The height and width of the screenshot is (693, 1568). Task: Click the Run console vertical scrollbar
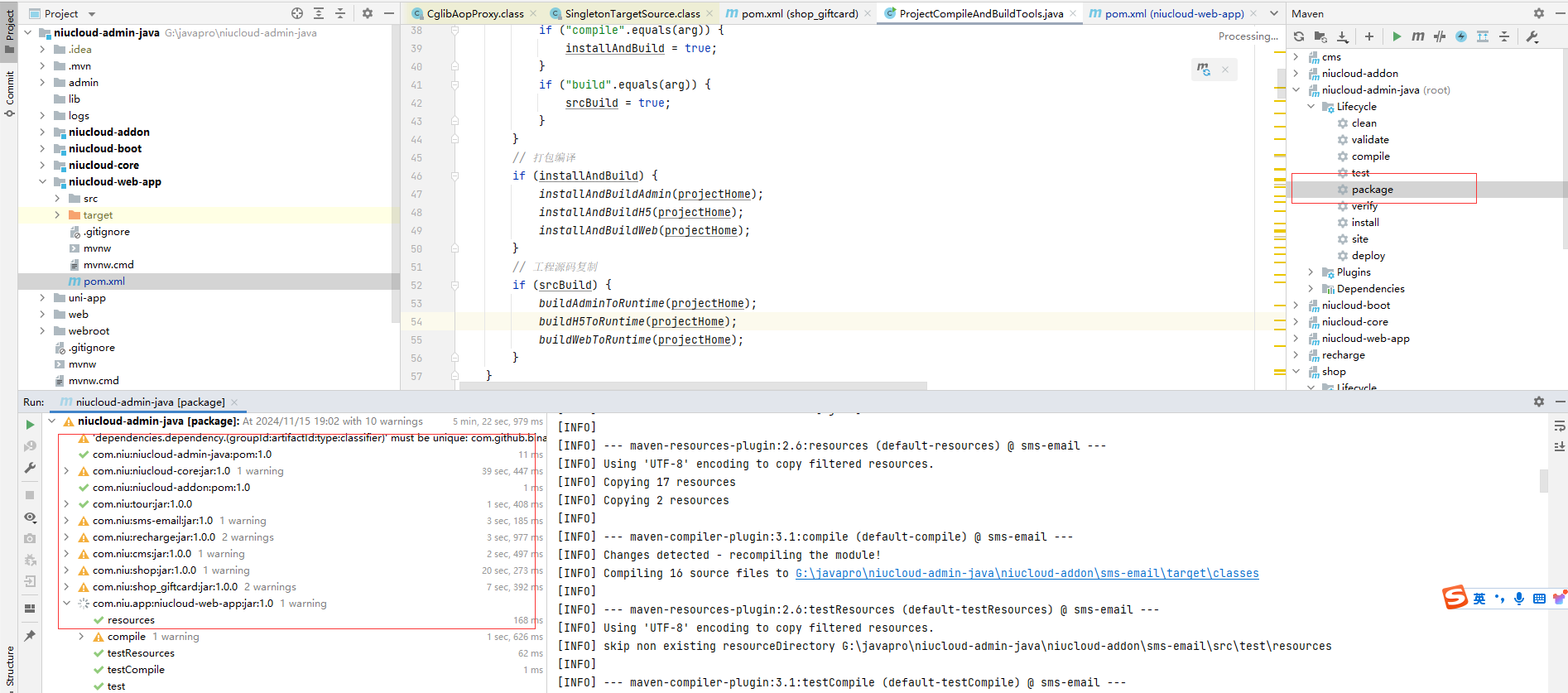(1544, 480)
